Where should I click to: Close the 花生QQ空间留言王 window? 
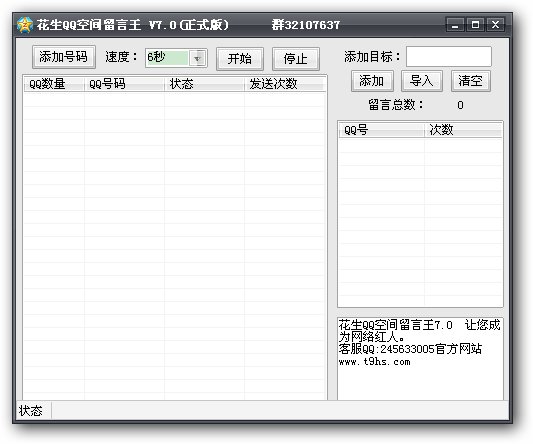point(495,25)
